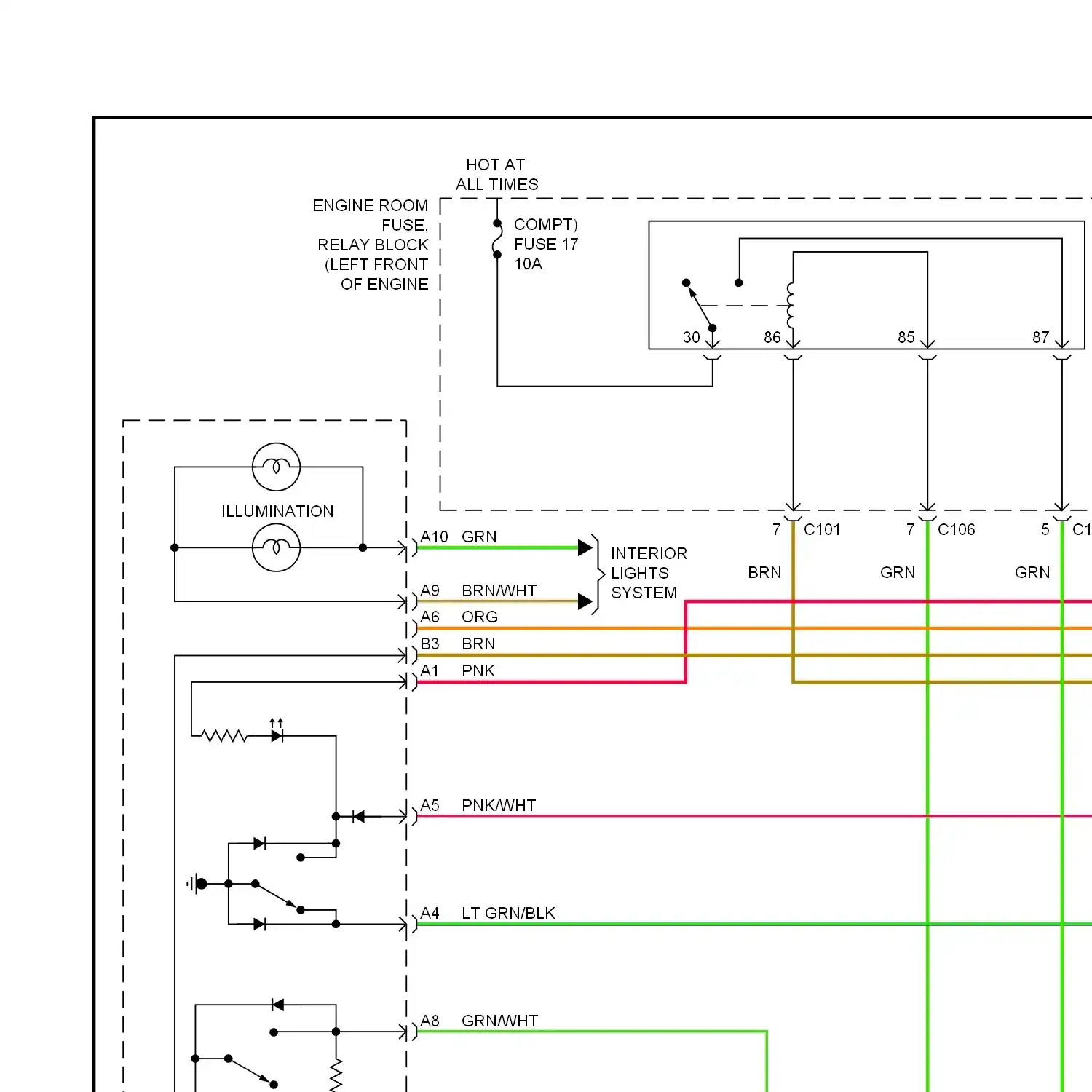Click the 'ENGINE ROOM' label text
Screen dimensions: 1092x1092
(x=371, y=205)
